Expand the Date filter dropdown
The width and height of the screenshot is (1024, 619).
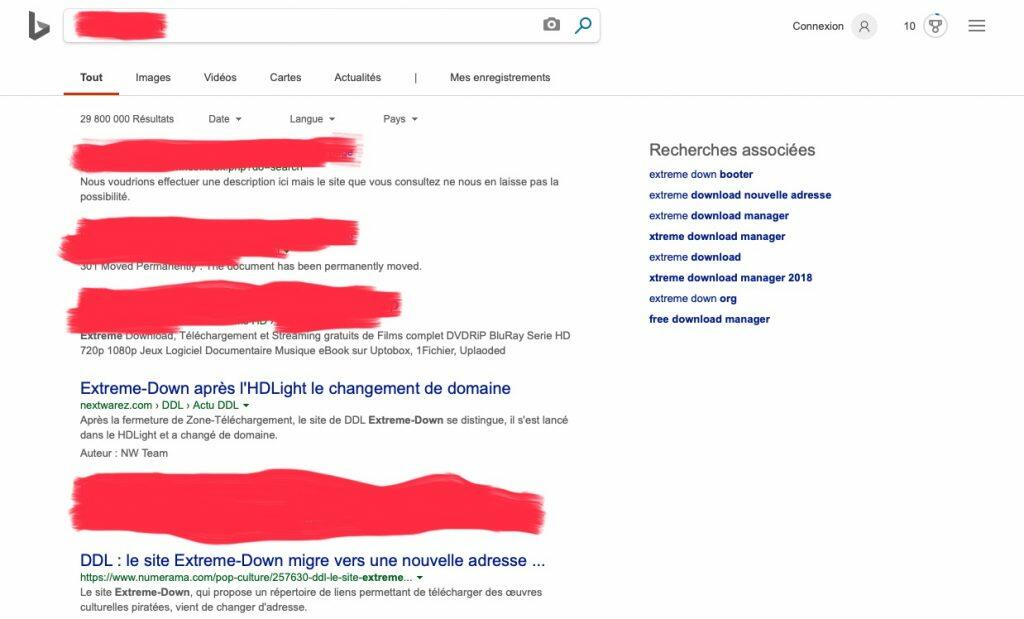pyautogui.click(x=225, y=119)
